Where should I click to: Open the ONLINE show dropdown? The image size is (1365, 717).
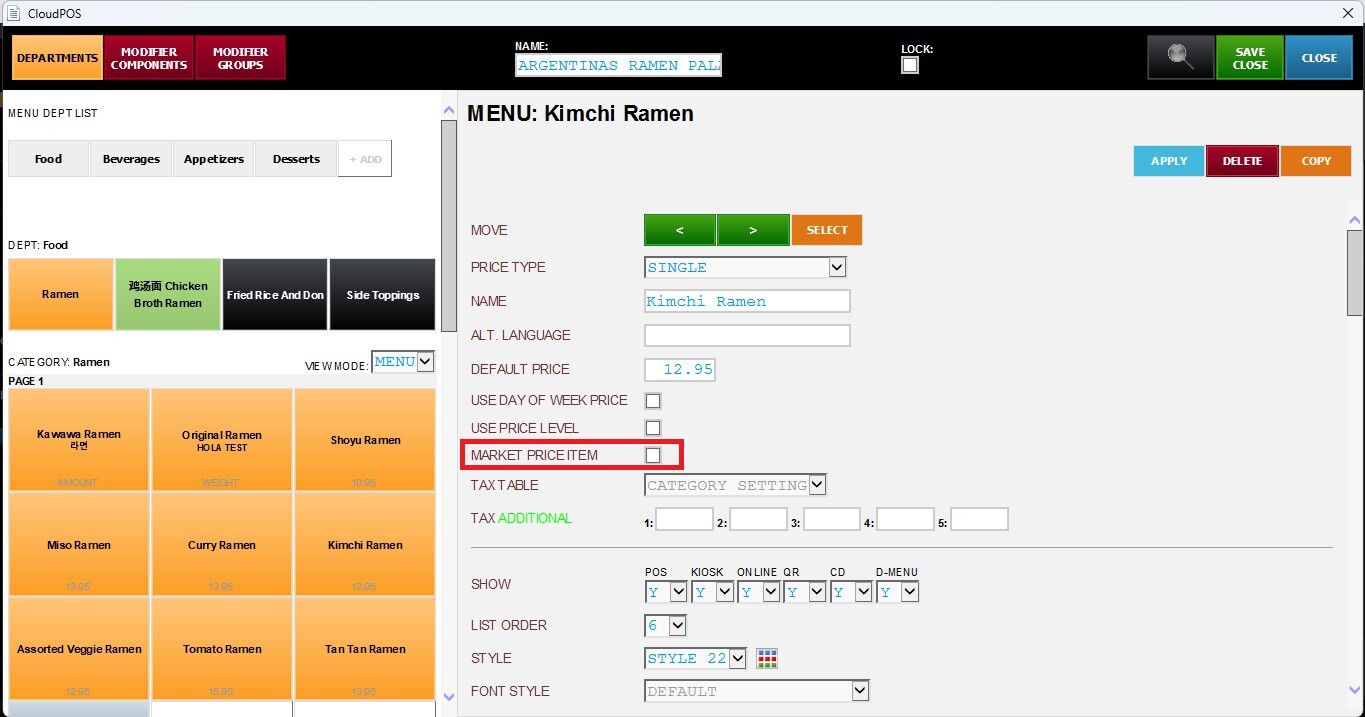(758, 592)
